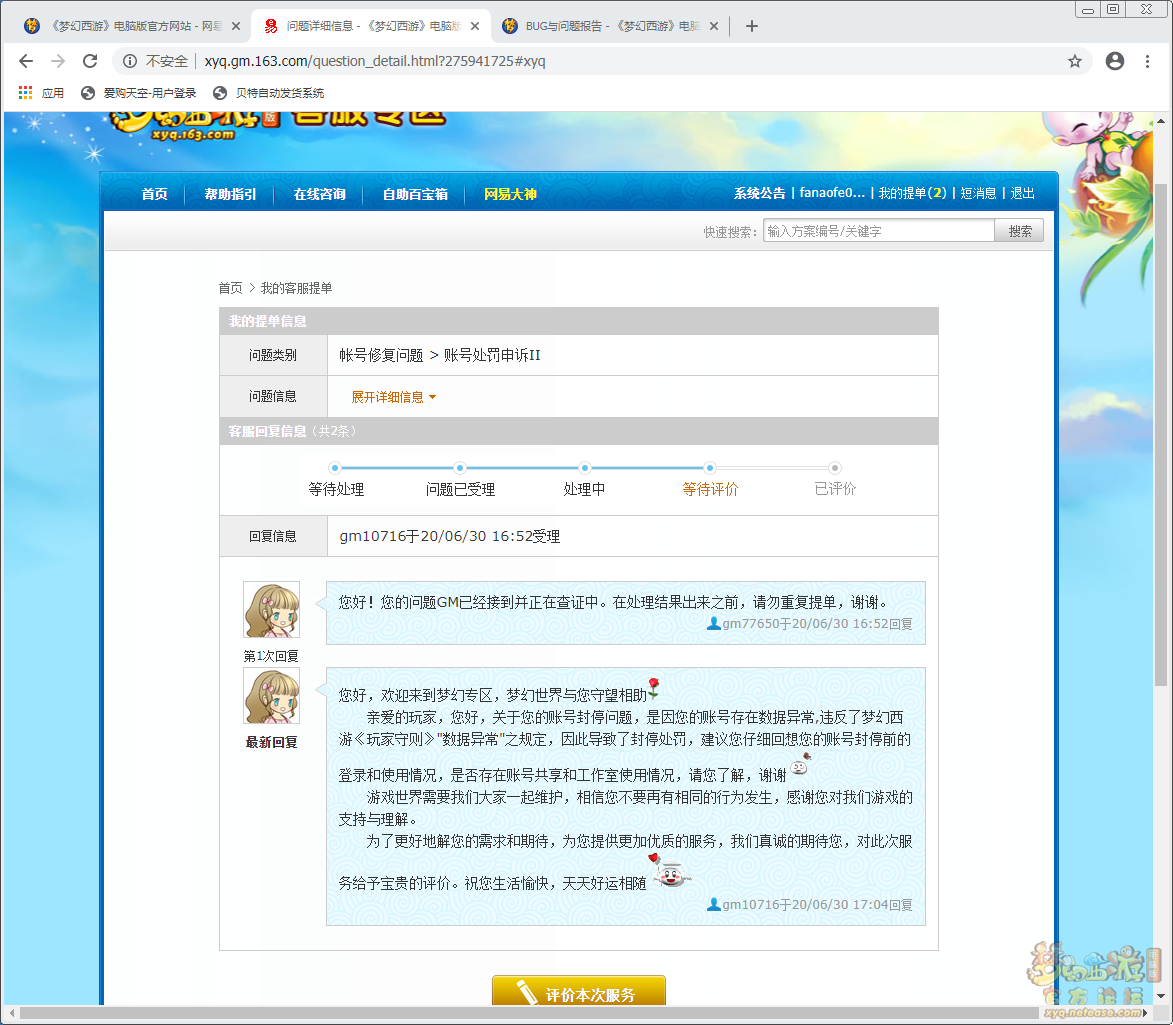Switch to BUG与问题报告 tab
Screen dimensions: 1173x1025
(610, 26)
